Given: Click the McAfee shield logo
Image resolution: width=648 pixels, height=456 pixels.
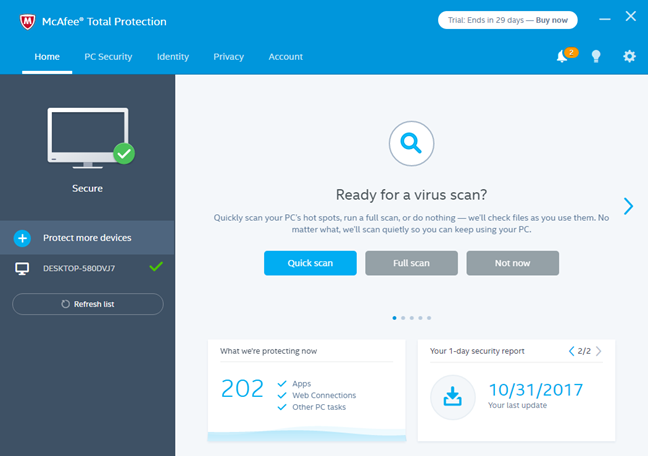Looking at the screenshot, I should click(x=27, y=21).
